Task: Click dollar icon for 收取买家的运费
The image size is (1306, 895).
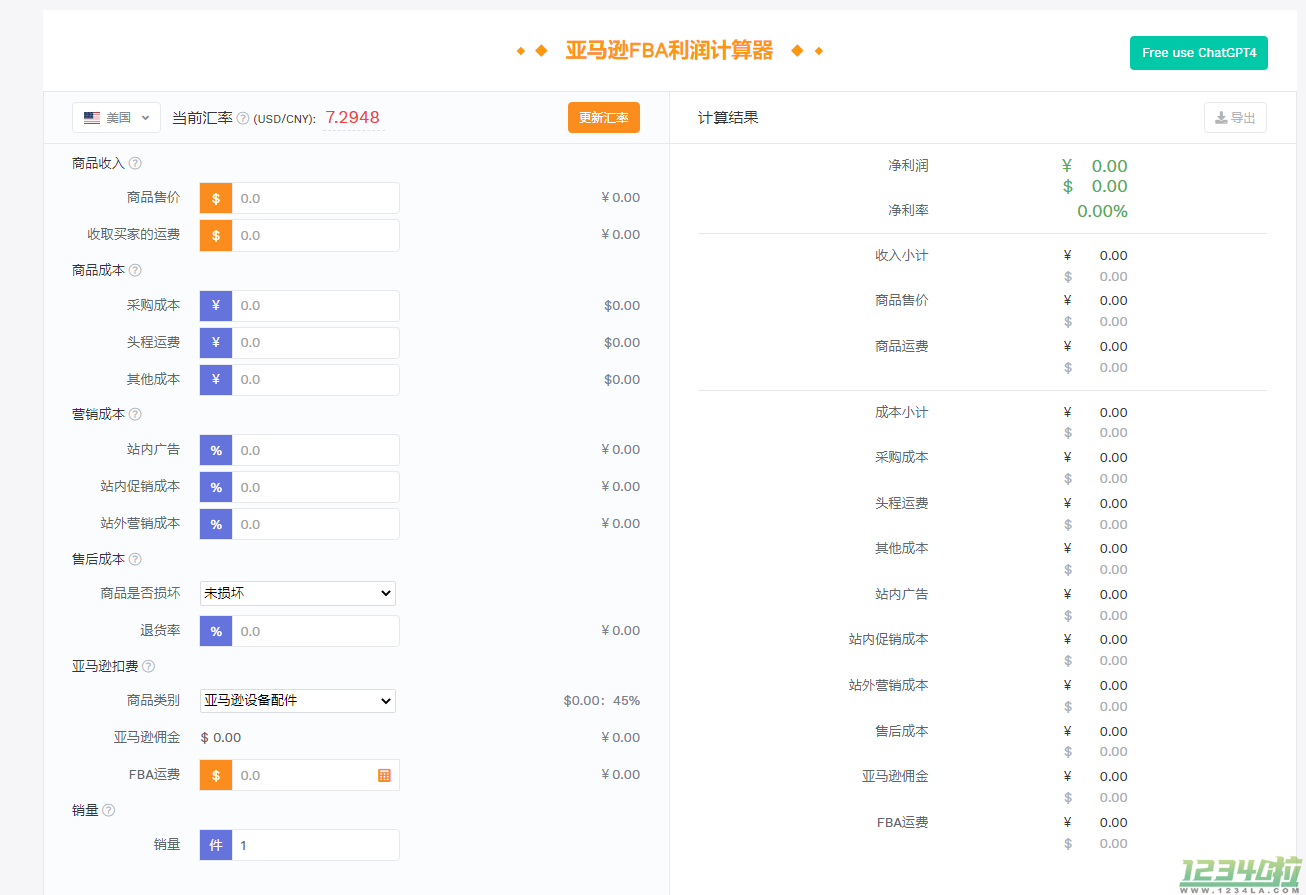Action: pyautogui.click(x=216, y=235)
